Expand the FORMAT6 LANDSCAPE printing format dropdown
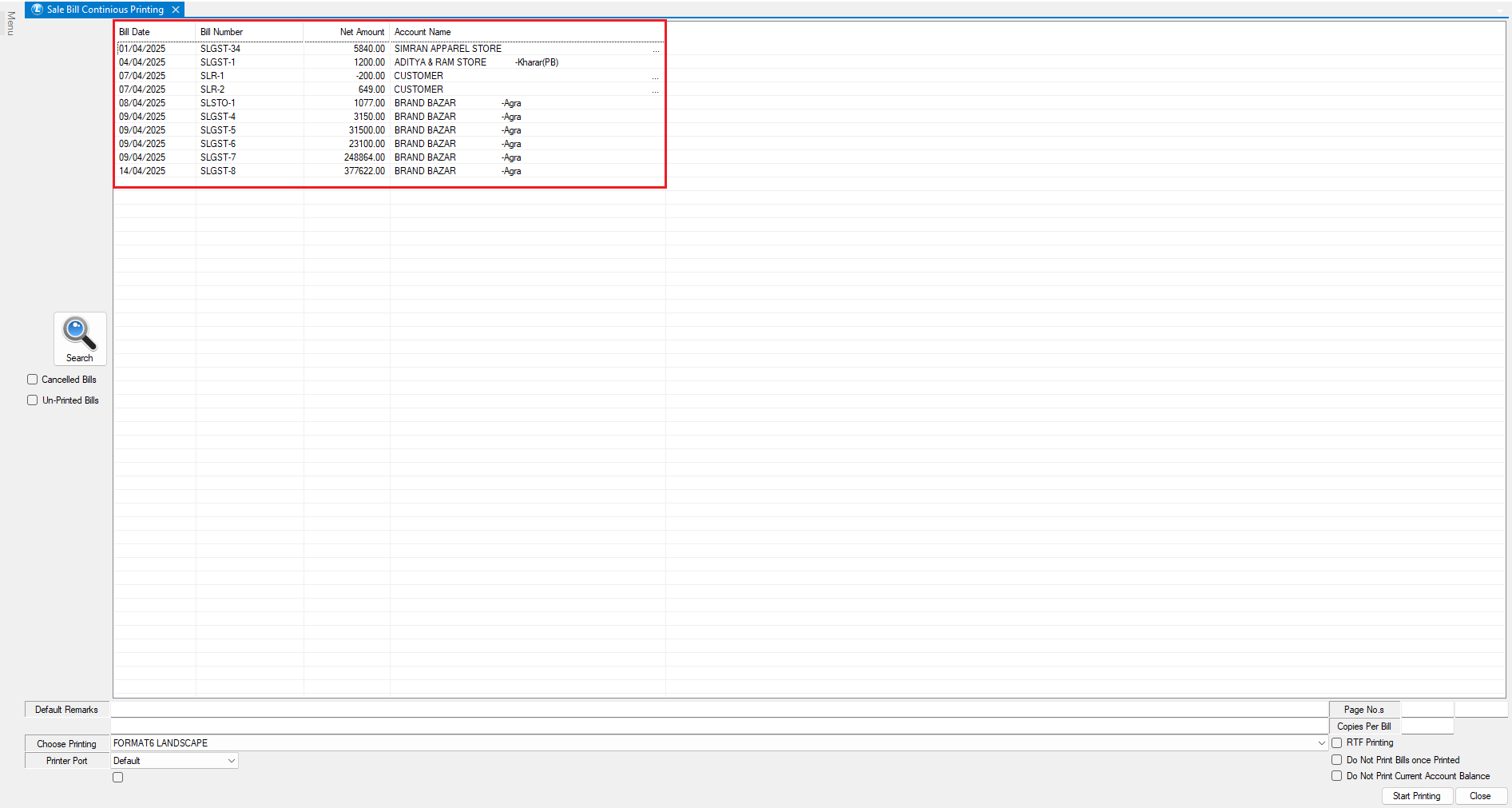 point(1321,743)
